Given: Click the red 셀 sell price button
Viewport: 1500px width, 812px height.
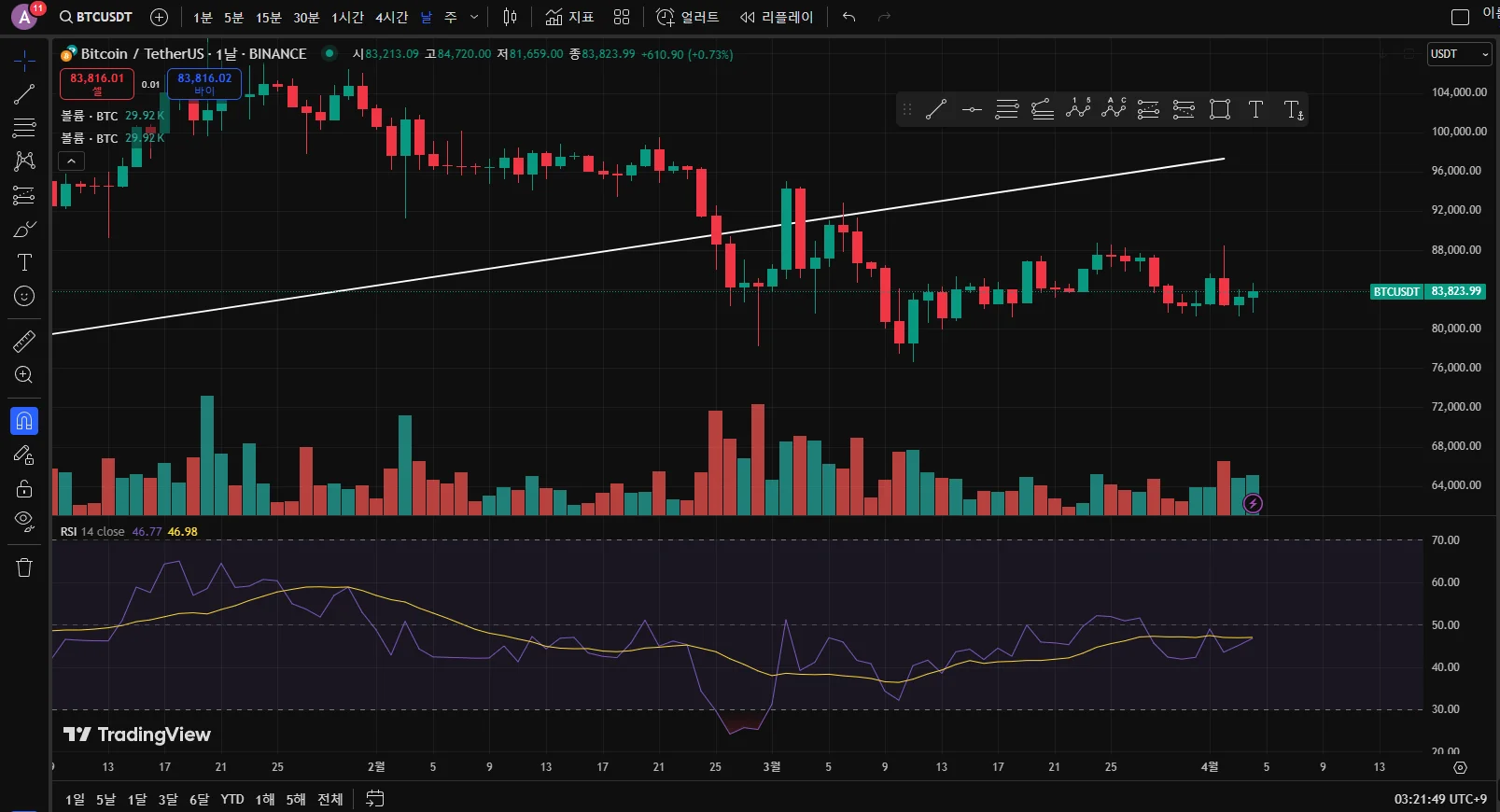Looking at the screenshot, I should pos(97,84).
